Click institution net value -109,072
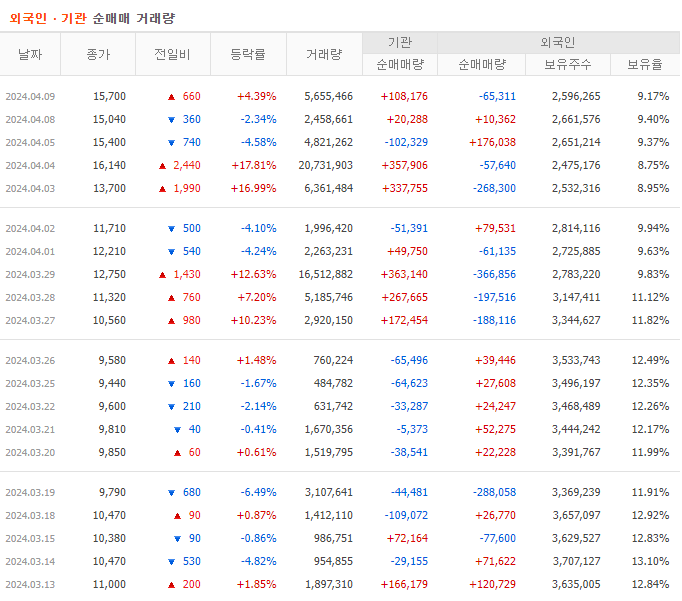The image size is (682, 601). (x=406, y=515)
